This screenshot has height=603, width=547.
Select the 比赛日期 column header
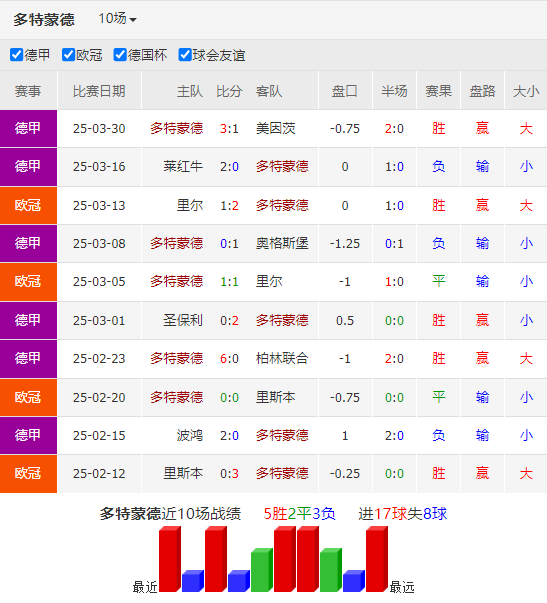click(x=99, y=91)
